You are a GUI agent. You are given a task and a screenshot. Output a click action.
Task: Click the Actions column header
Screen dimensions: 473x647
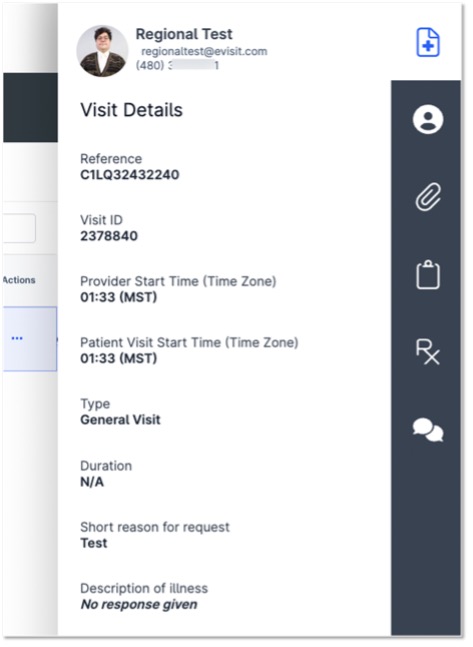pyautogui.click(x=19, y=280)
